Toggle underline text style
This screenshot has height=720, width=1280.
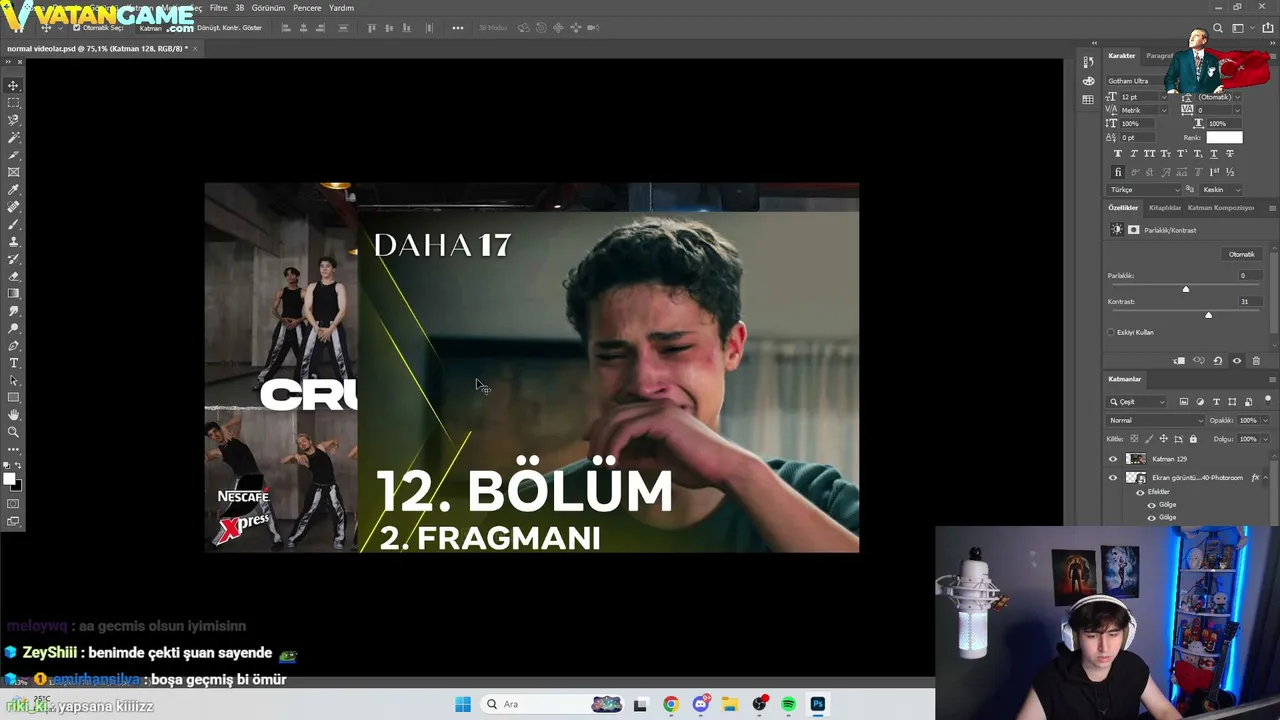pos(1214,154)
